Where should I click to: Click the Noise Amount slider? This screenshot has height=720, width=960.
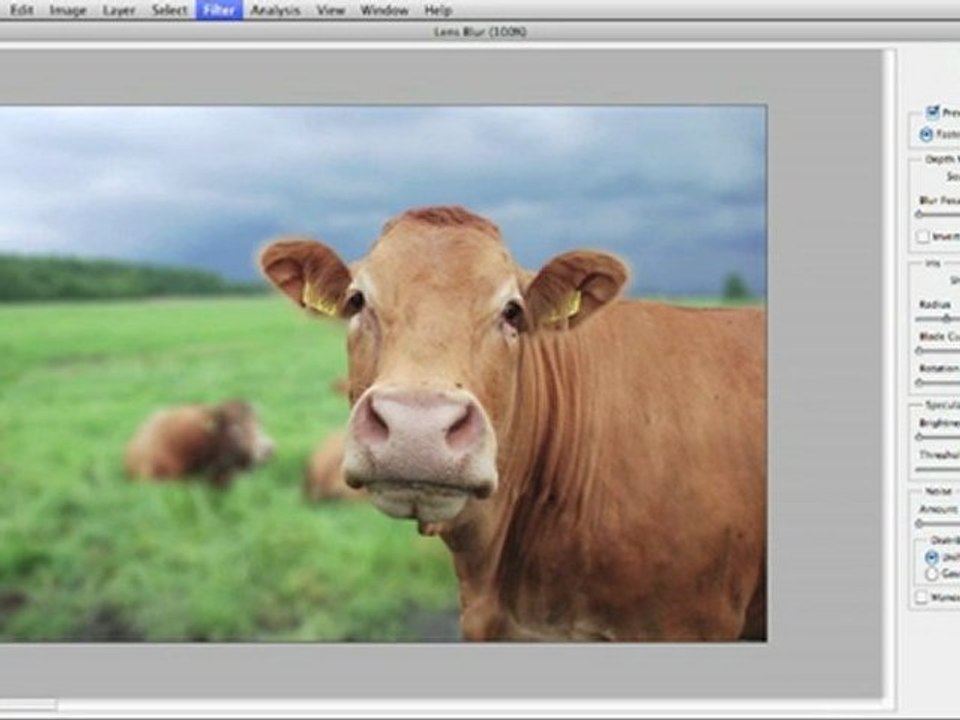tap(937, 524)
